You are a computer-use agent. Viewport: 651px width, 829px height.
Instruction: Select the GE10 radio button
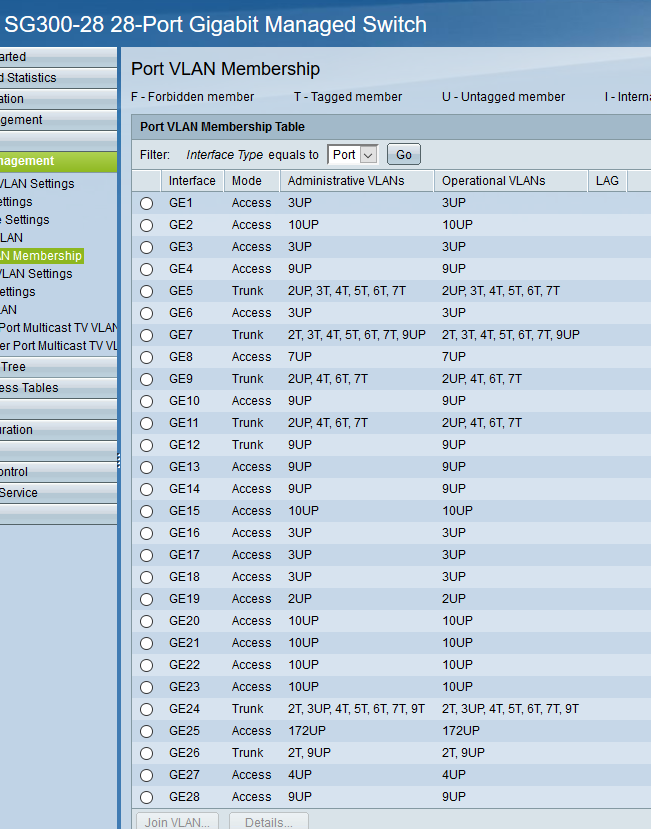coord(146,401)
